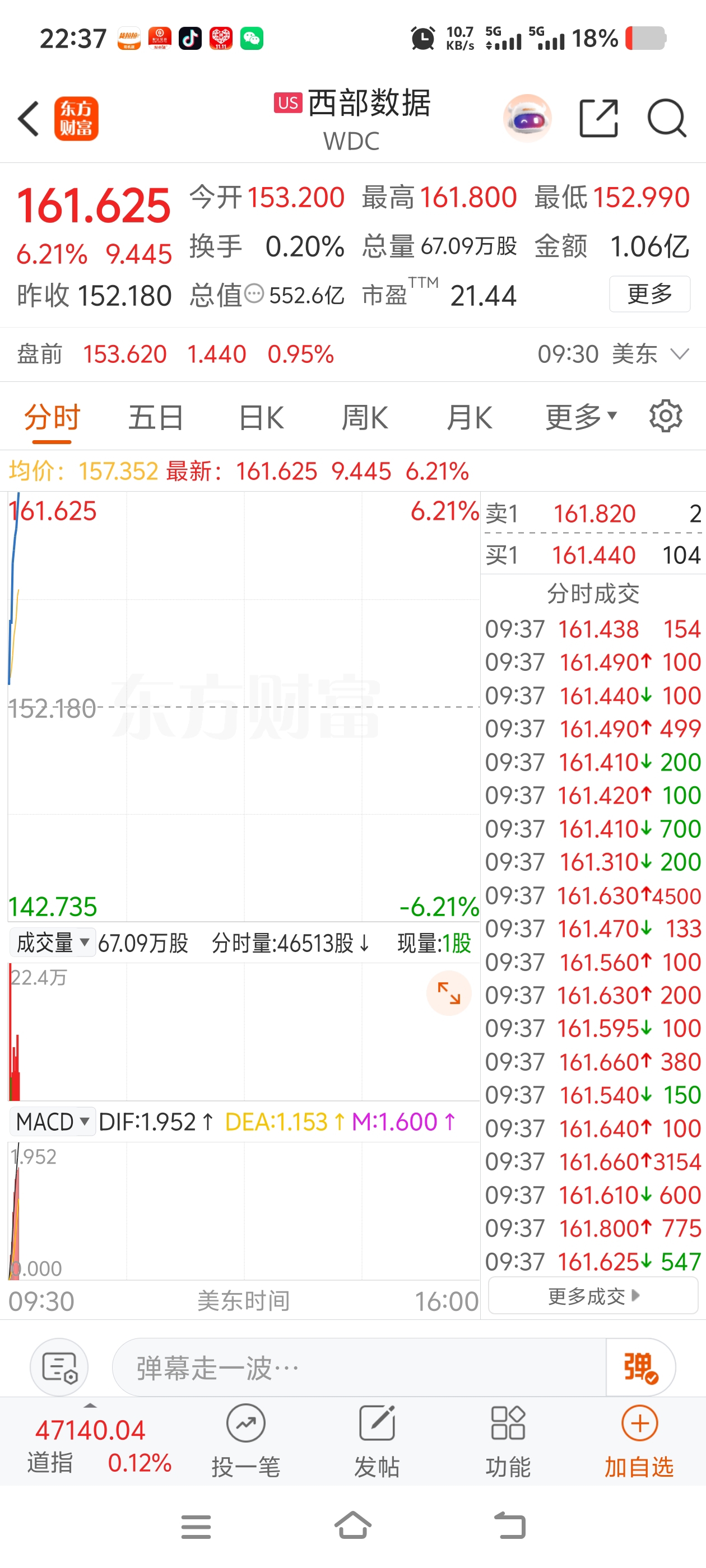
Task: Tap the 西部数据 WDC title
Action: point(352,119)
